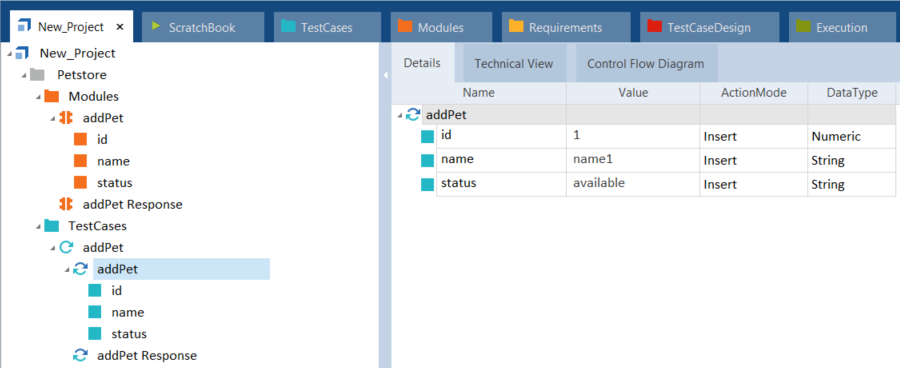
Task: Click the gray Petstore folder icon
Action: tap(37, 75)
